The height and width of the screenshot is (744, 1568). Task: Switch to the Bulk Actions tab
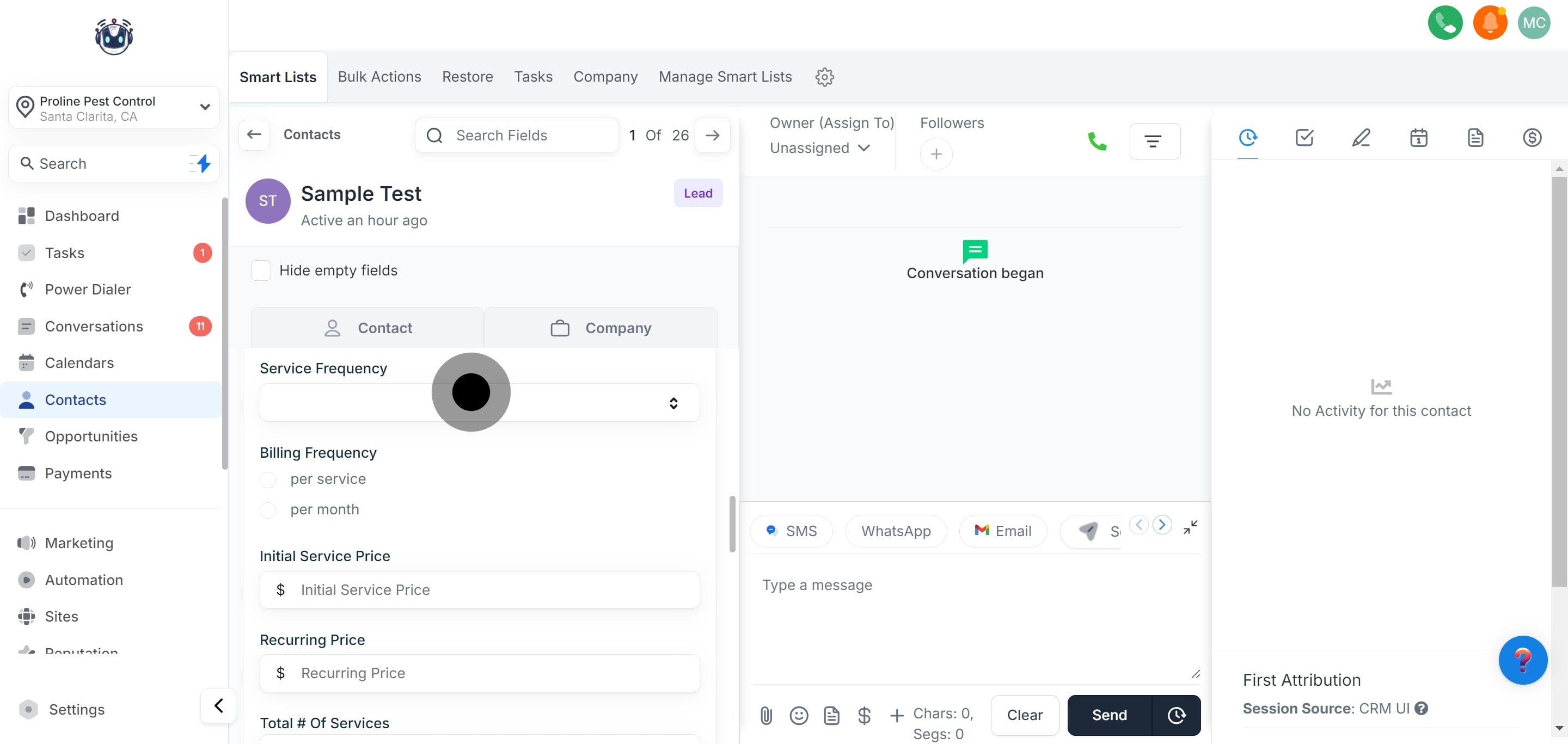click(379, 77)
